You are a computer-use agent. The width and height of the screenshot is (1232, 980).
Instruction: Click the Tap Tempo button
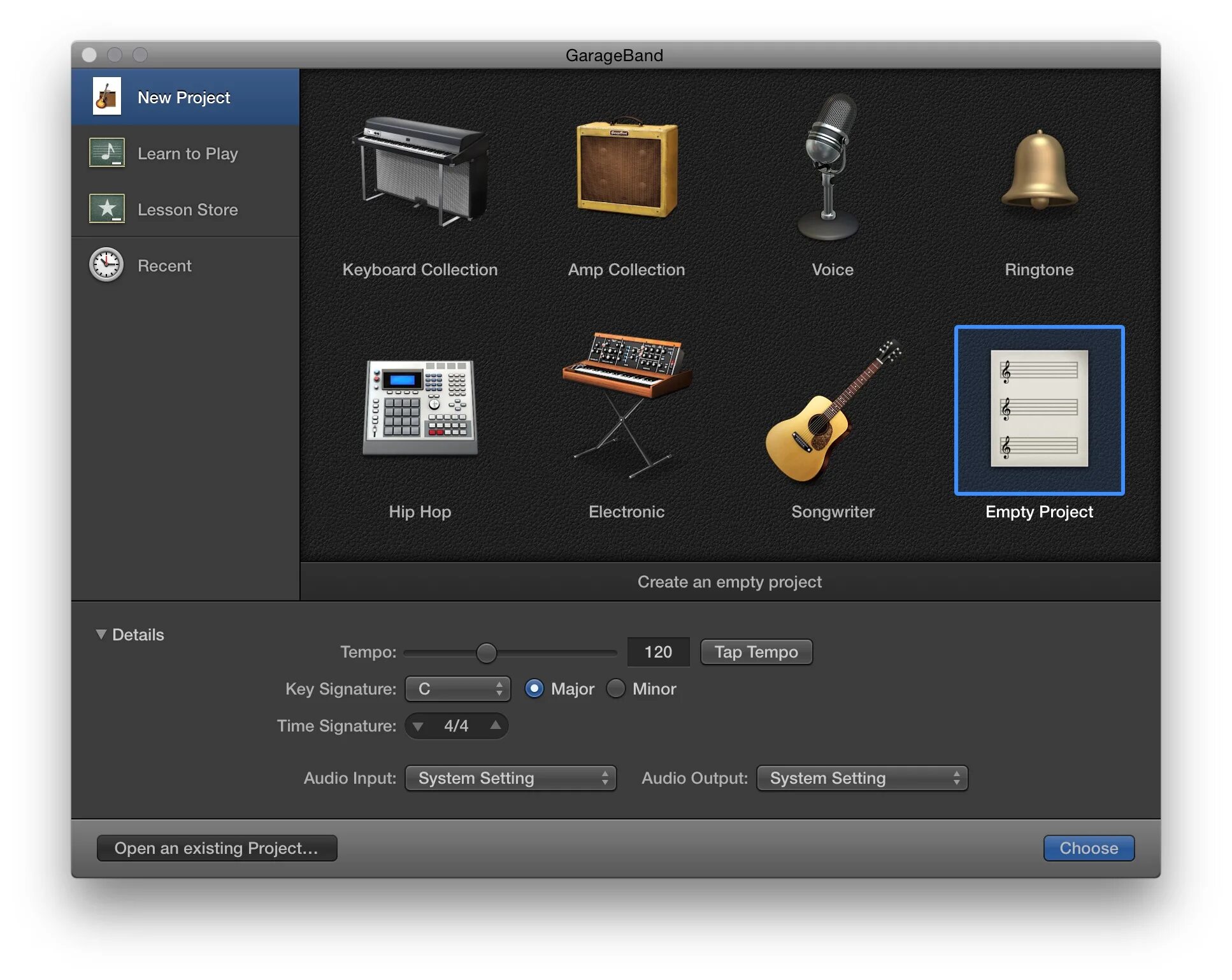[756, 652]
